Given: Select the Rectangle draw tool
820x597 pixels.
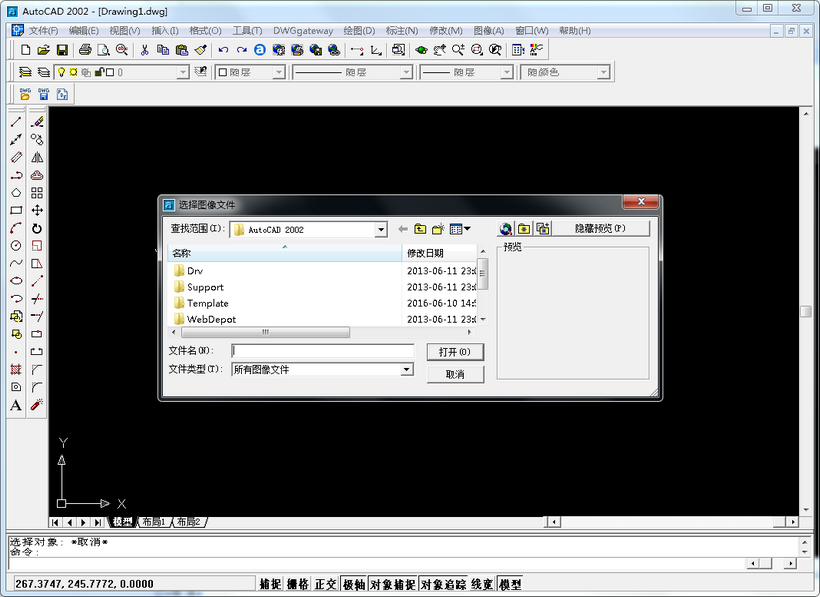Looking at the screenshot, I should click(x=16, y=210).
